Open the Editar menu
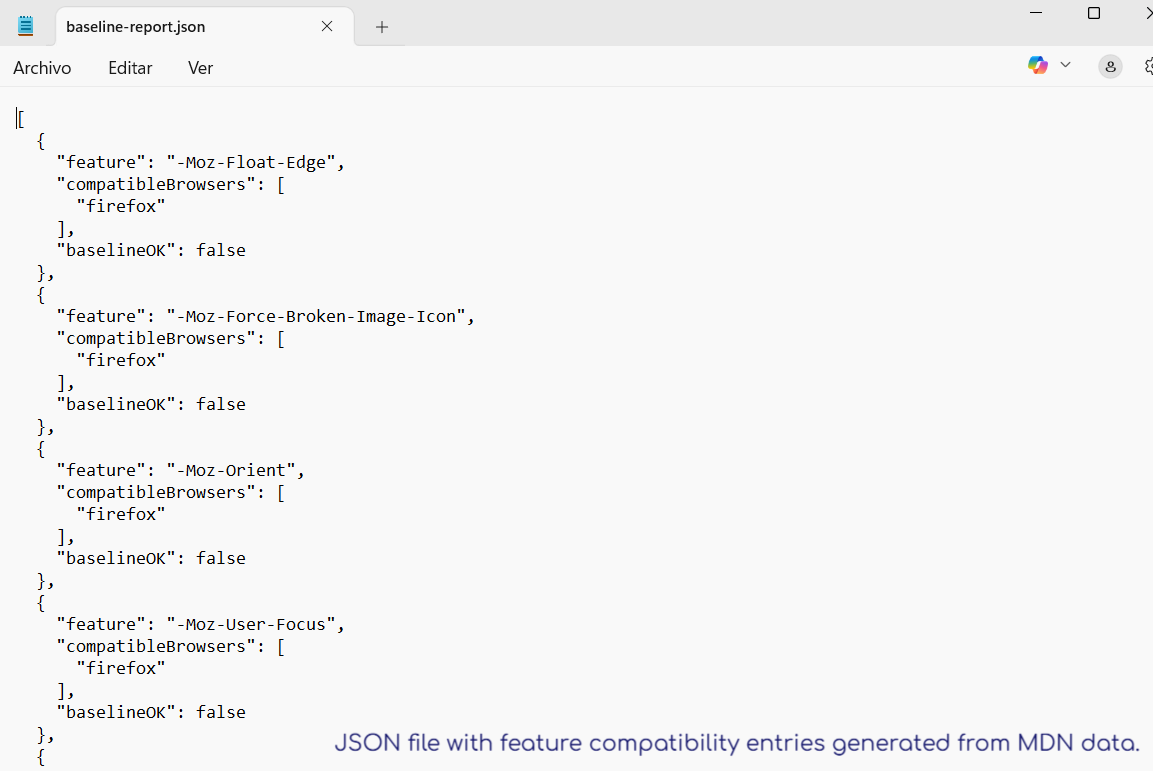1153x771 pixels. (130, 68)
